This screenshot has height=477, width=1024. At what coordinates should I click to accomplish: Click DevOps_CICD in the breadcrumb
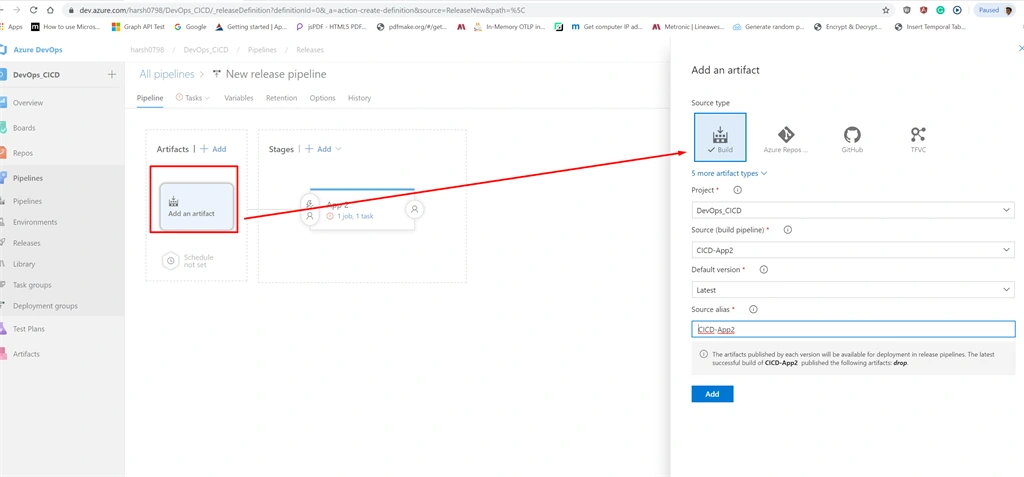coord(205,50)
